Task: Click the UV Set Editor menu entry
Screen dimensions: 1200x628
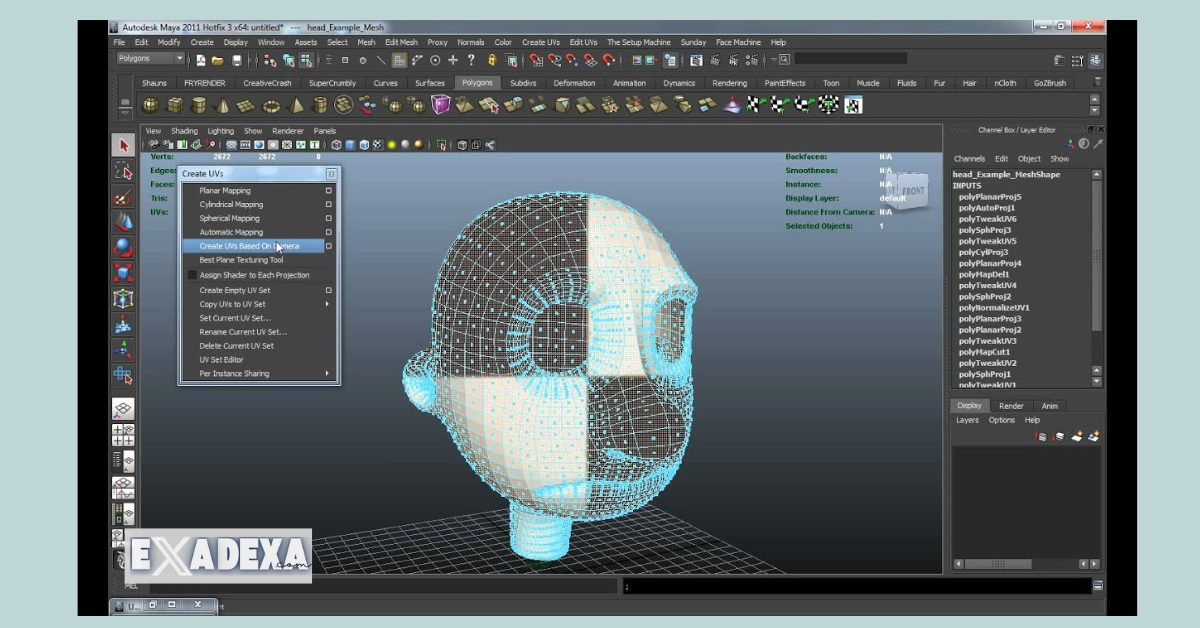Action: coord(220,360)
